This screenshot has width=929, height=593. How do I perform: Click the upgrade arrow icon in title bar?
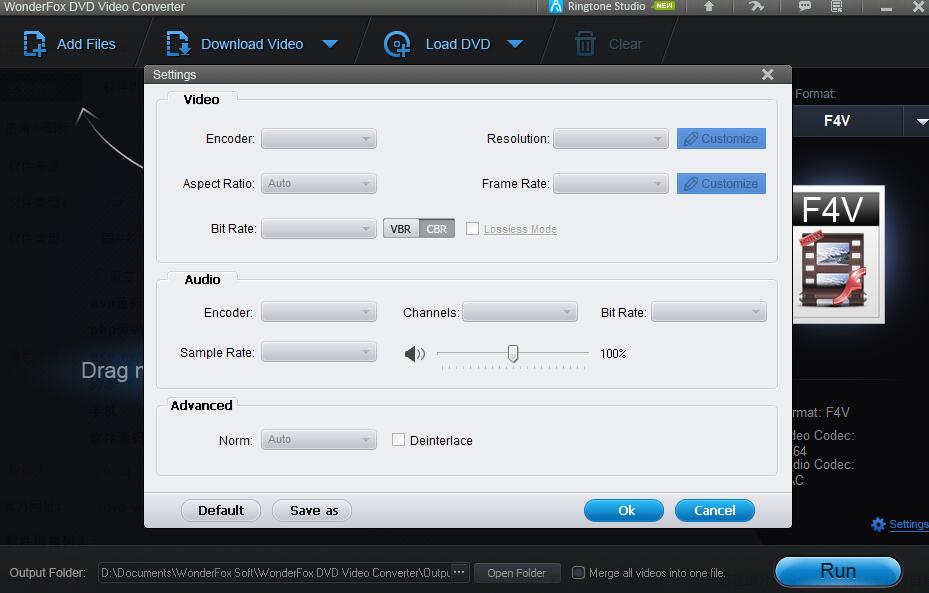pos(709,7)
